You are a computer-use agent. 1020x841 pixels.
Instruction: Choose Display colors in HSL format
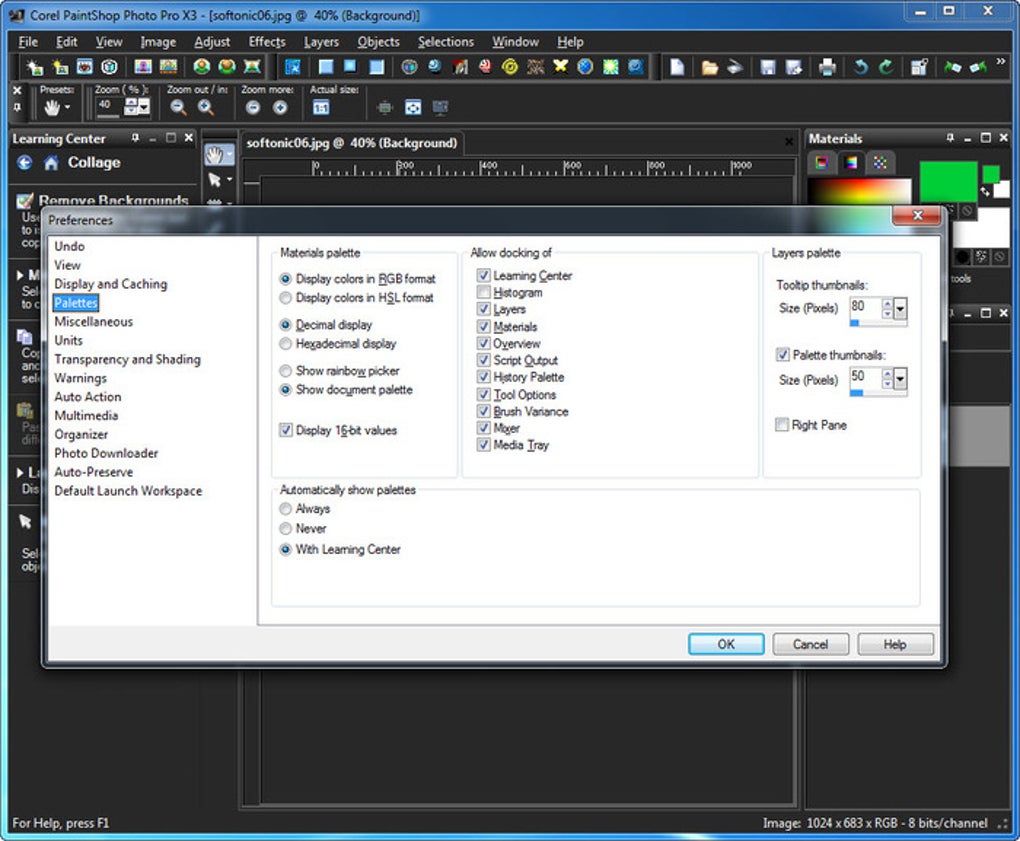286,298
